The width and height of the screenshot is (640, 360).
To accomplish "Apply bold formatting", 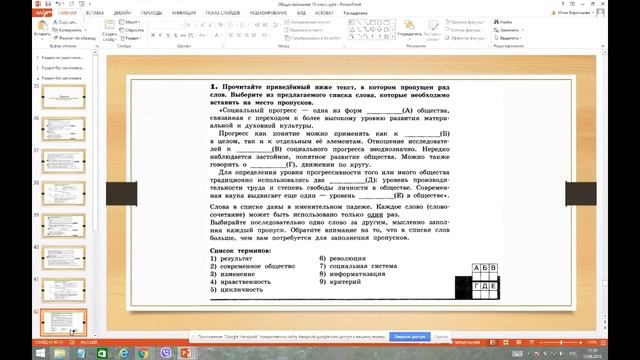I will pyautogui.click(x=153, y=36).
